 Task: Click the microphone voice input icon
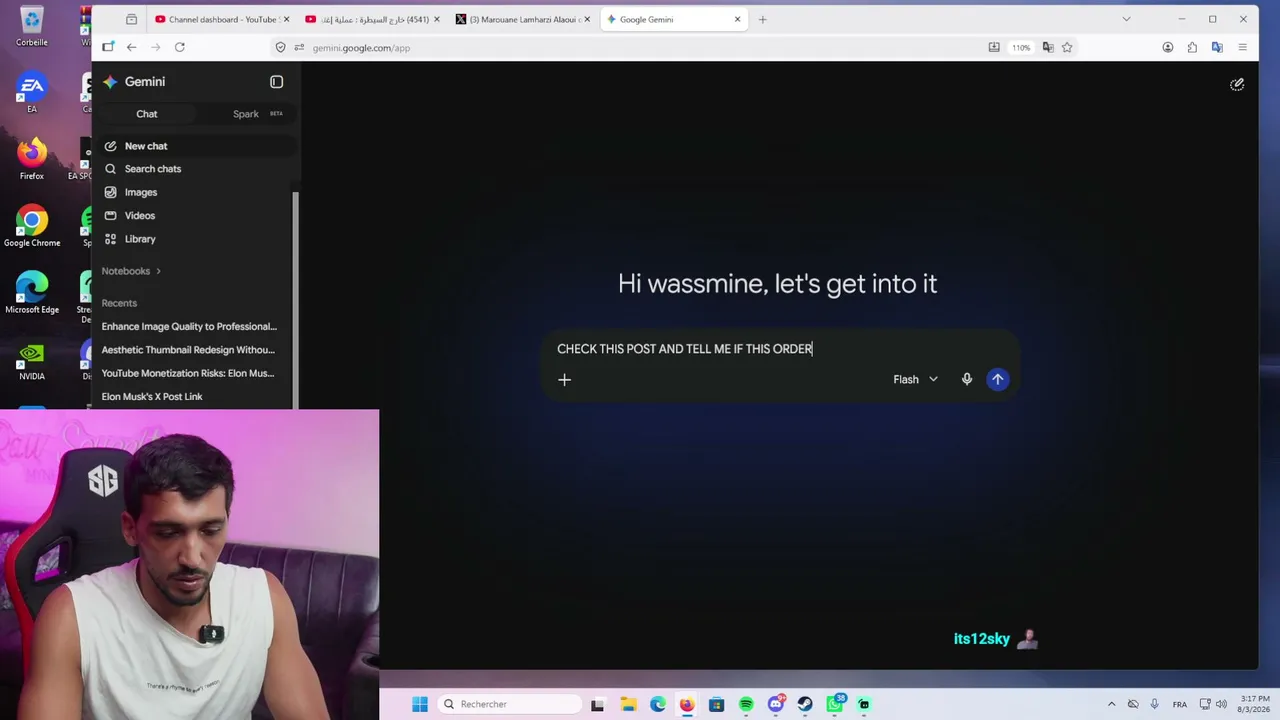(x=967, y=380)
